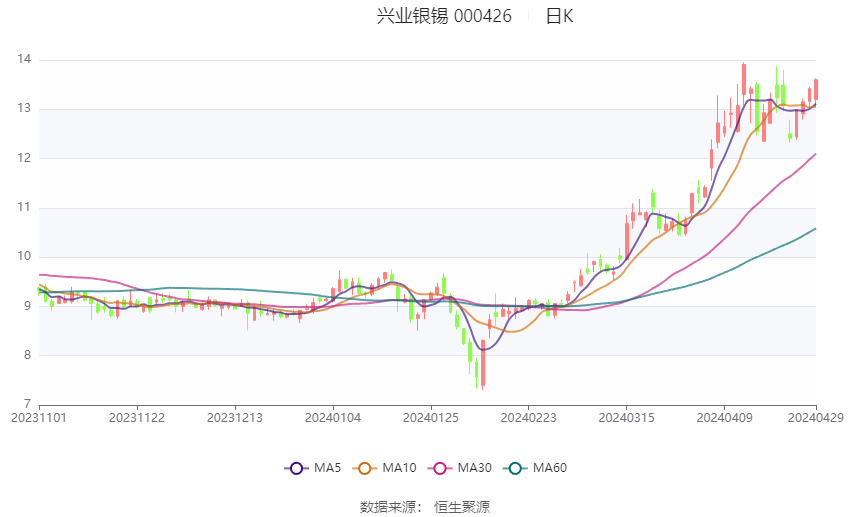Click the tallest red candlestick near 14
Viewport: 850px width, 517px height.
744,79
